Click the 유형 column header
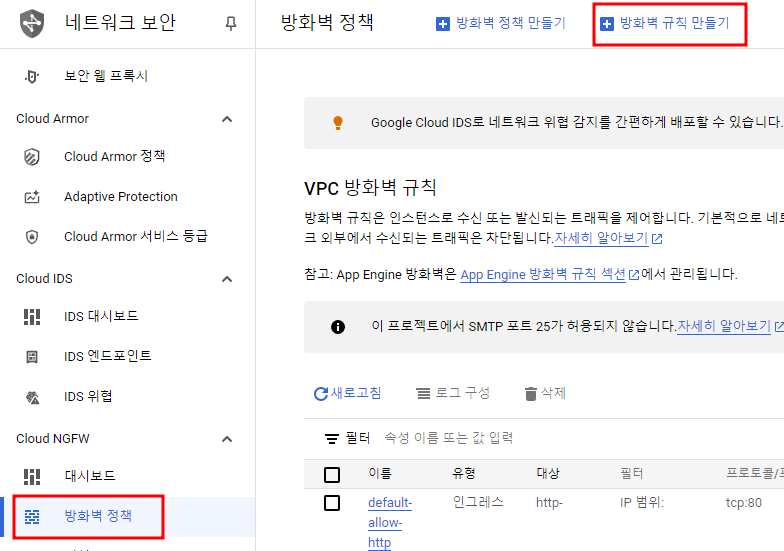Image resolution: width=784 pixels, height=551 pixels. (464, 474)
